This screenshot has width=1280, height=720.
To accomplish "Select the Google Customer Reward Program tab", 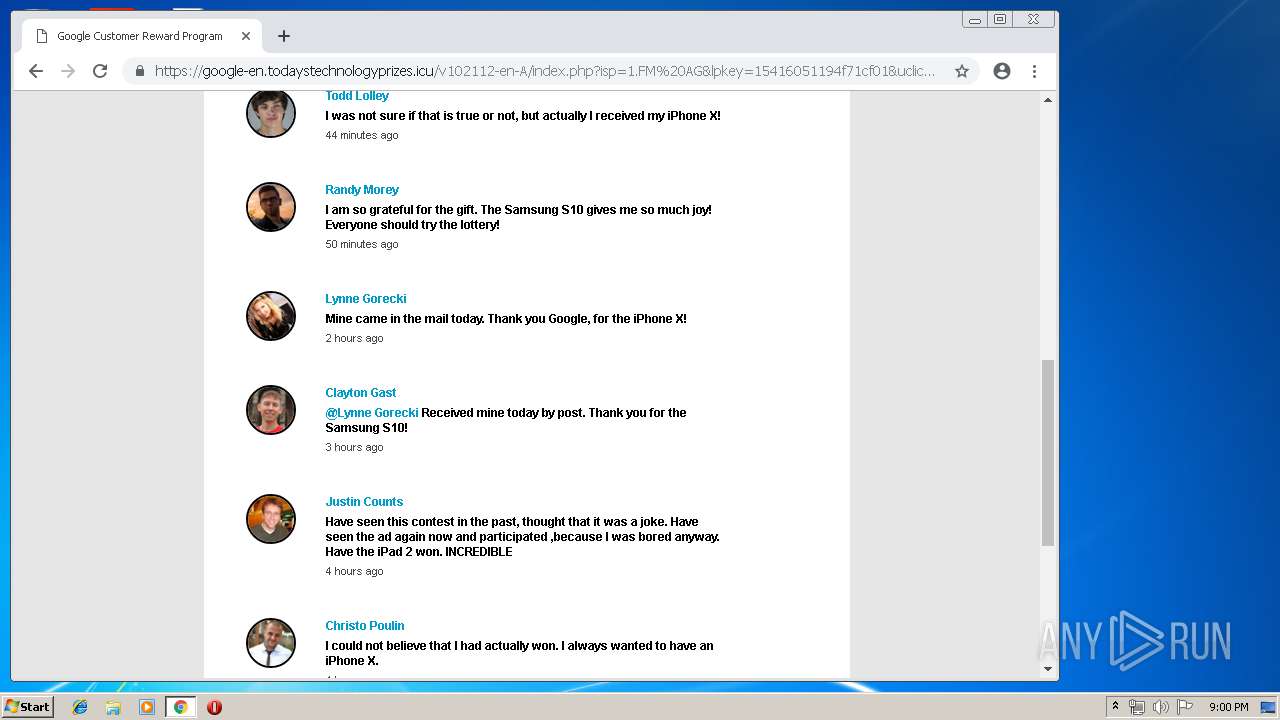I will [140, 36].
